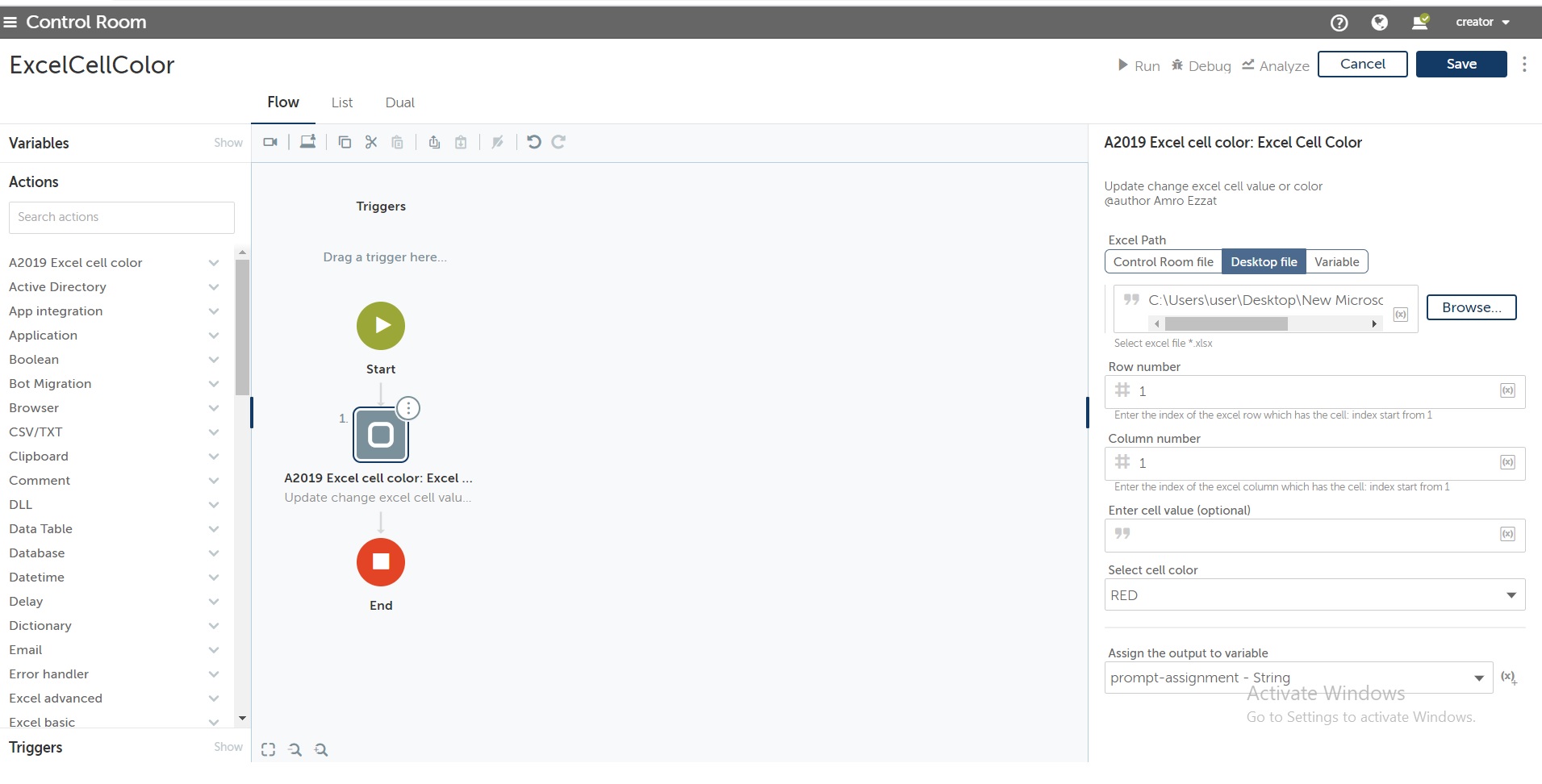This screenshot has width=1542, height=784.
Task: Open the output variable dropdown
Action: click(x=1298, y=678)
